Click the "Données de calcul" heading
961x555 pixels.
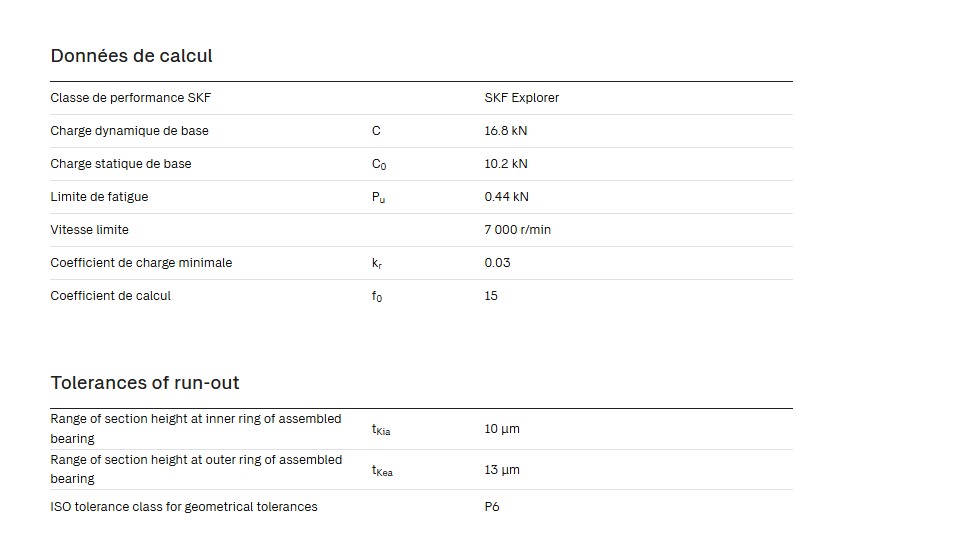point(131,56)
